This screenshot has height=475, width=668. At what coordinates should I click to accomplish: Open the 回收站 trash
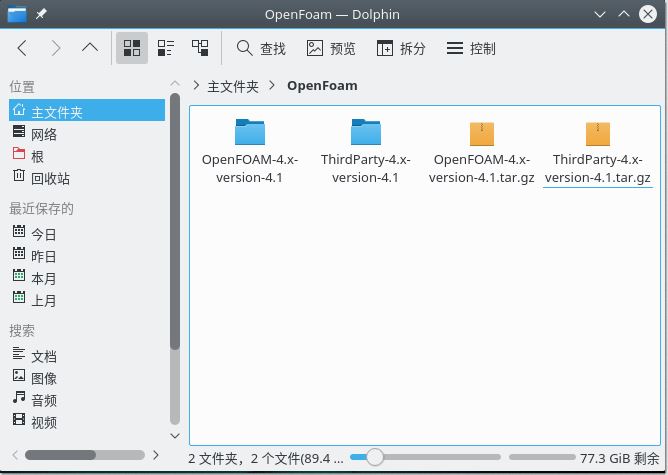(x=87, y=178)
